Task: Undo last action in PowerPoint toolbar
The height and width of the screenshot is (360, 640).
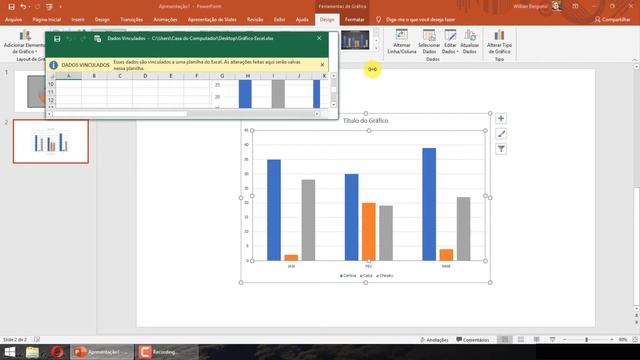Action: [23, 7]
